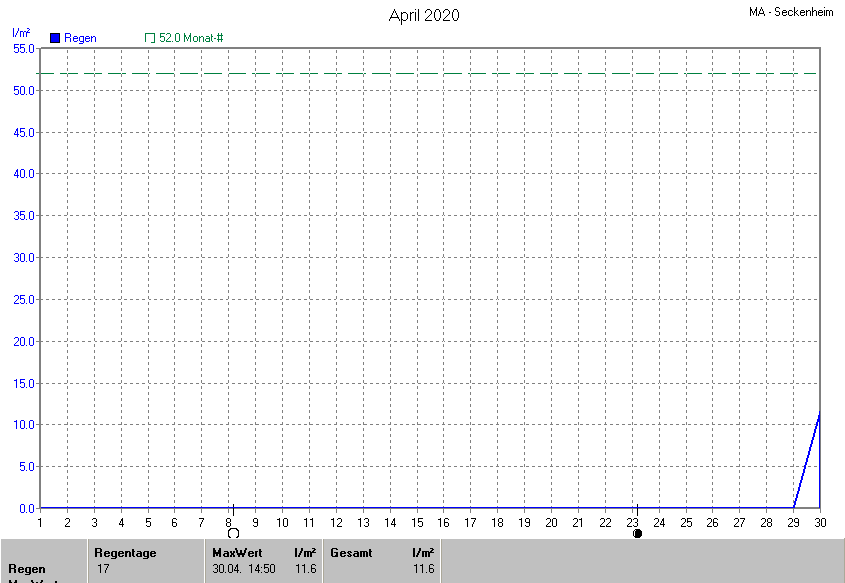Click the Regentage value 17
The height and width of the screenshot is (583, 845).
coord(103,569)
